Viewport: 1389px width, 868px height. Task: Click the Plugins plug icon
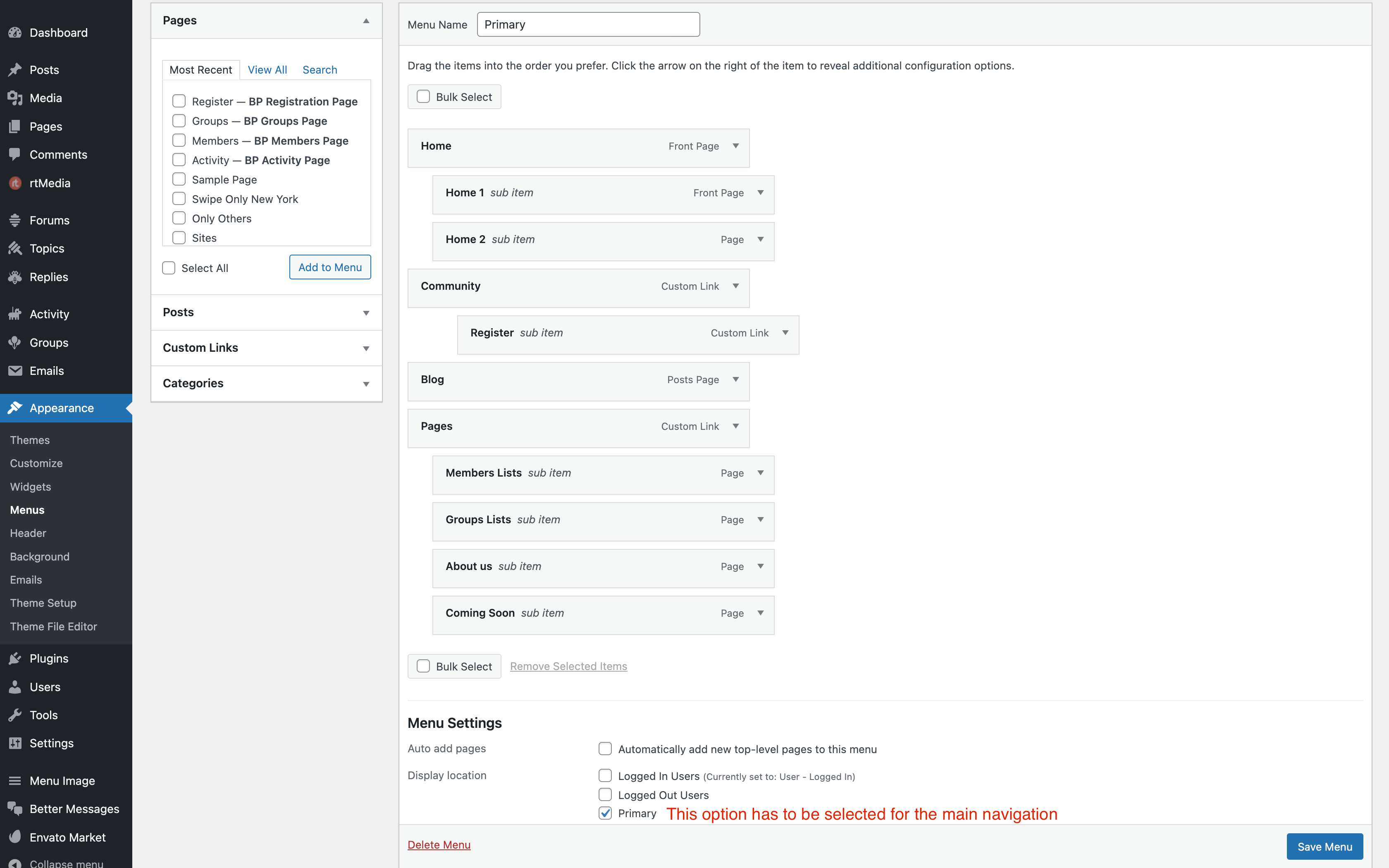pos(15,658)
